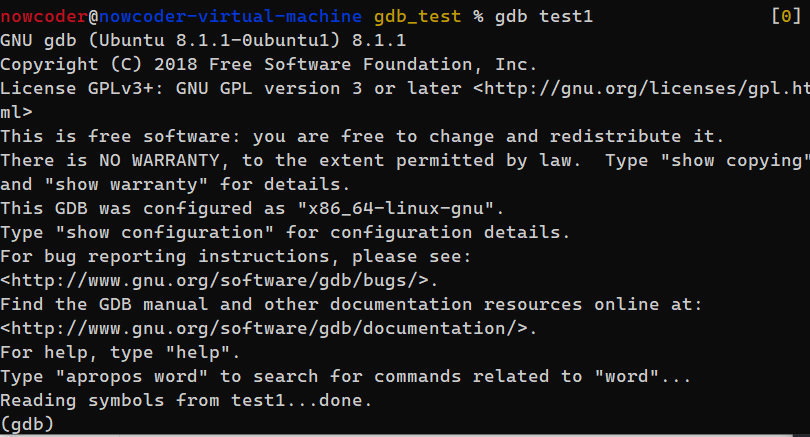
Task: Click the quoted text "show configuration"
Action: point(165,232)
